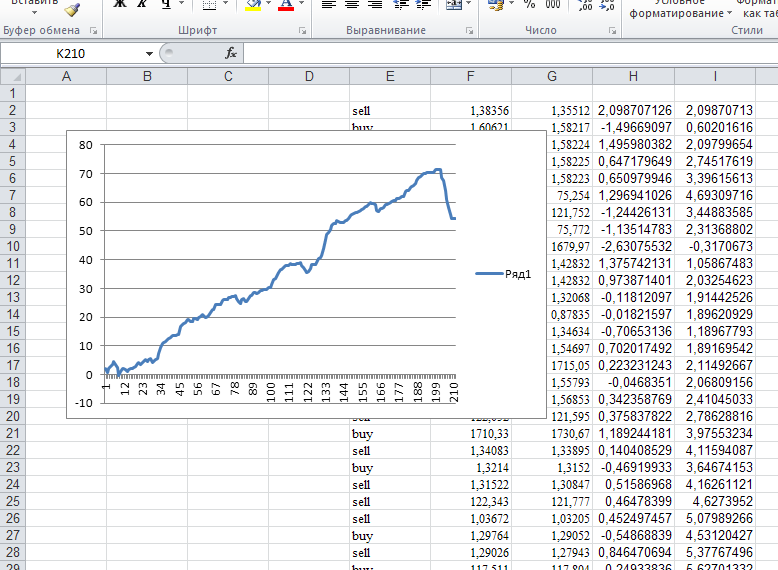Apply thousands separator 000 format
The width and height of the screenshot is (778, 570).
(x=552, y=4)
